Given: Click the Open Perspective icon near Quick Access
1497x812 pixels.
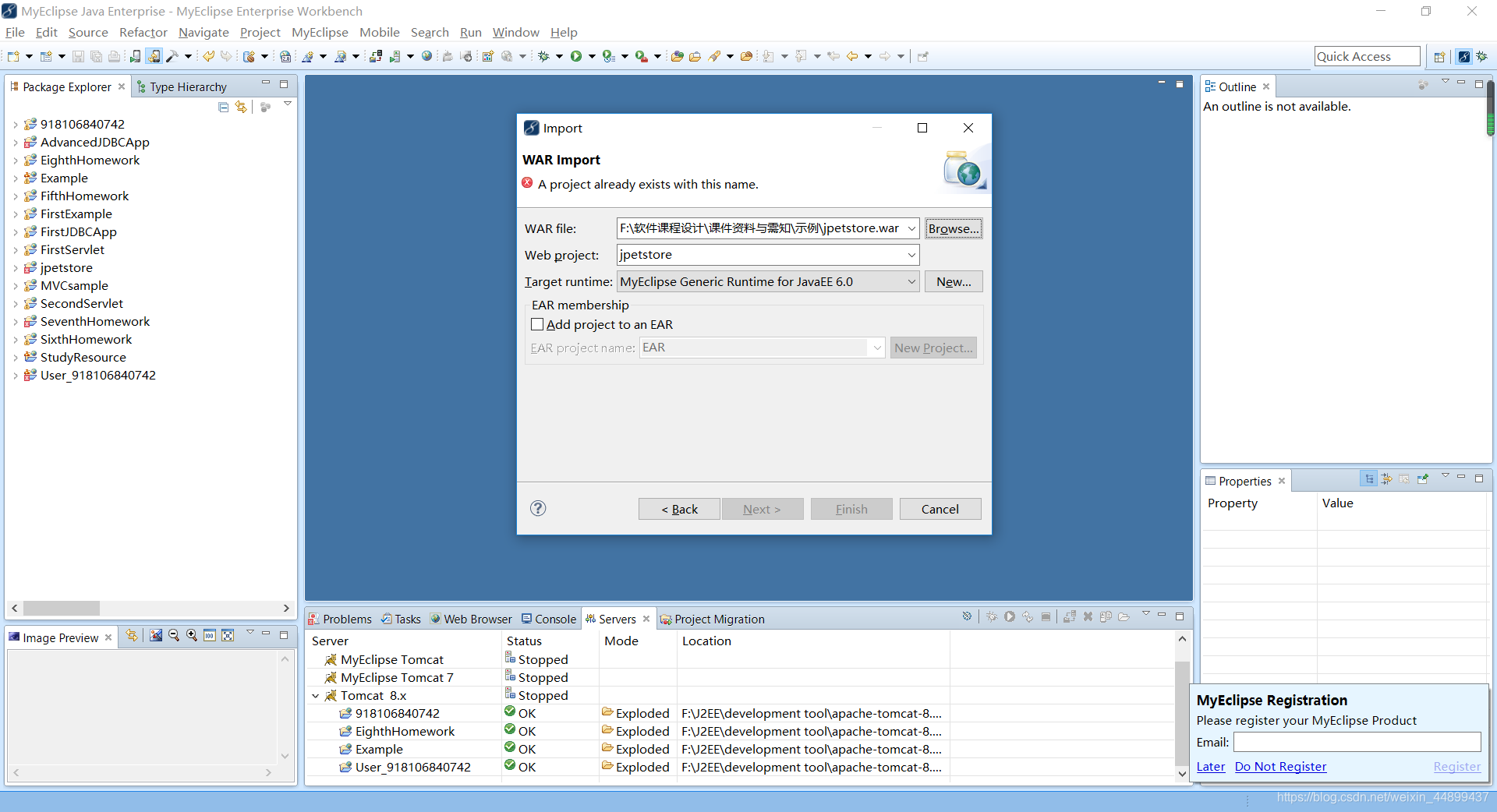Looking at the screenshot, I should (x=1439, y=56).
